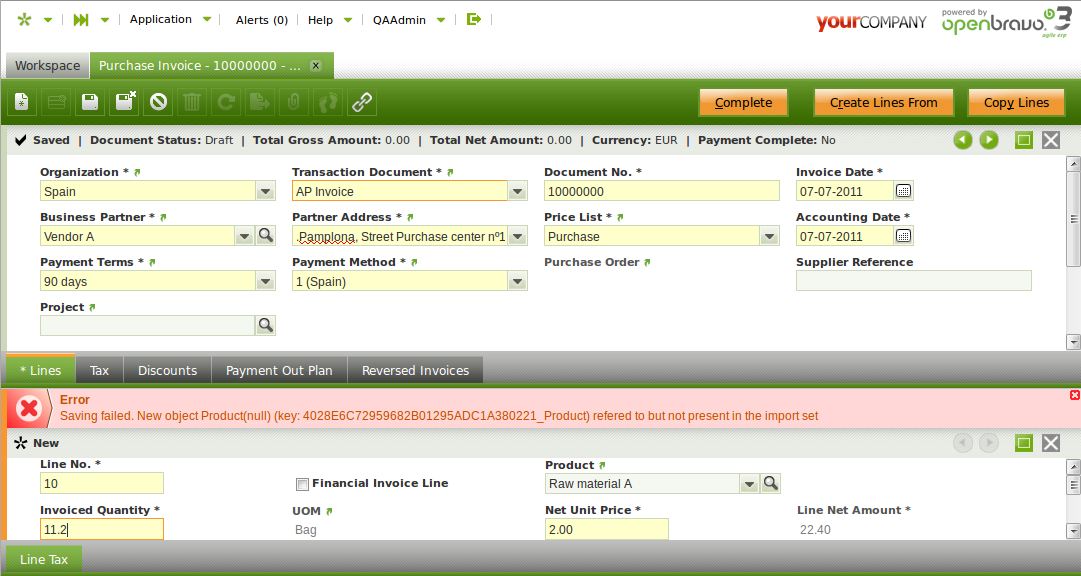Go to next record with green arrow
The image size is (1081, 576).
pos(989,140)
